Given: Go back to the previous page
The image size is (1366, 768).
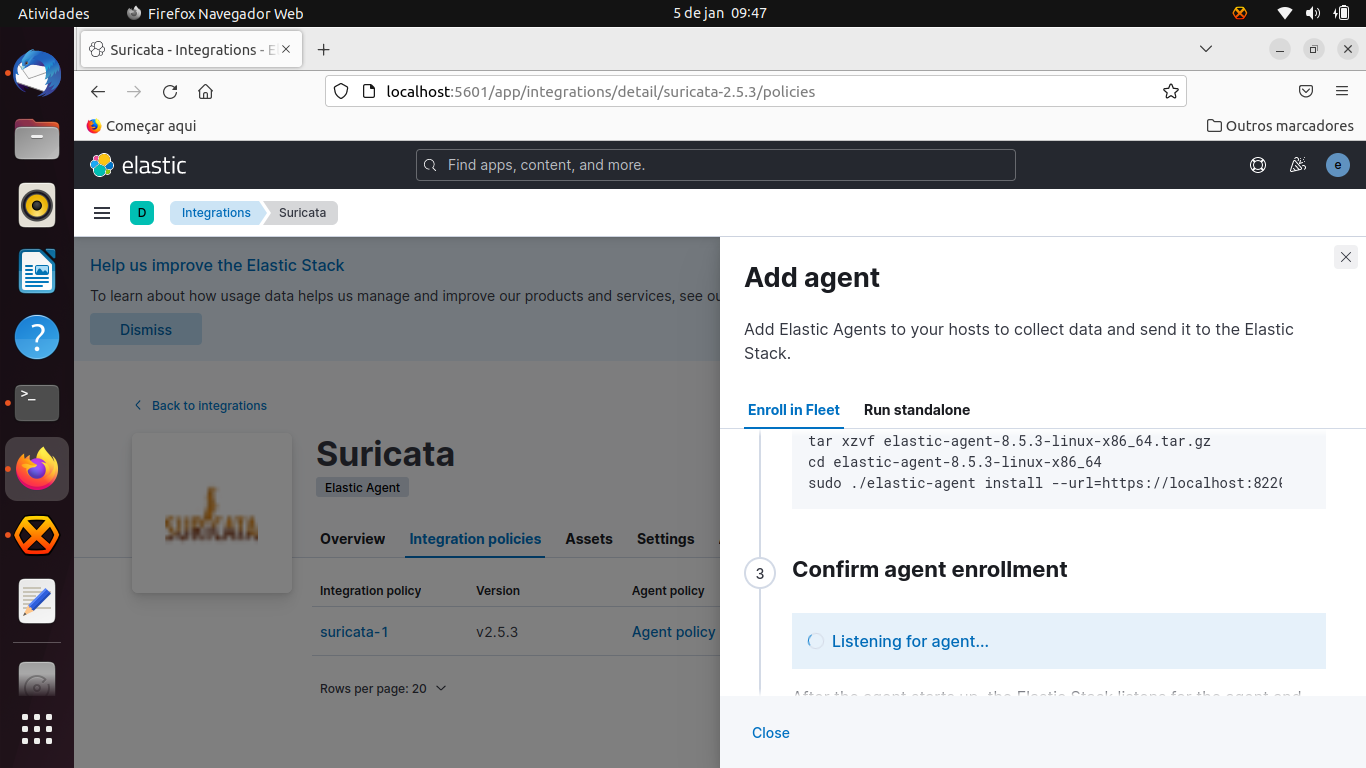Looking at the screenshot, I should click(98, 92).
